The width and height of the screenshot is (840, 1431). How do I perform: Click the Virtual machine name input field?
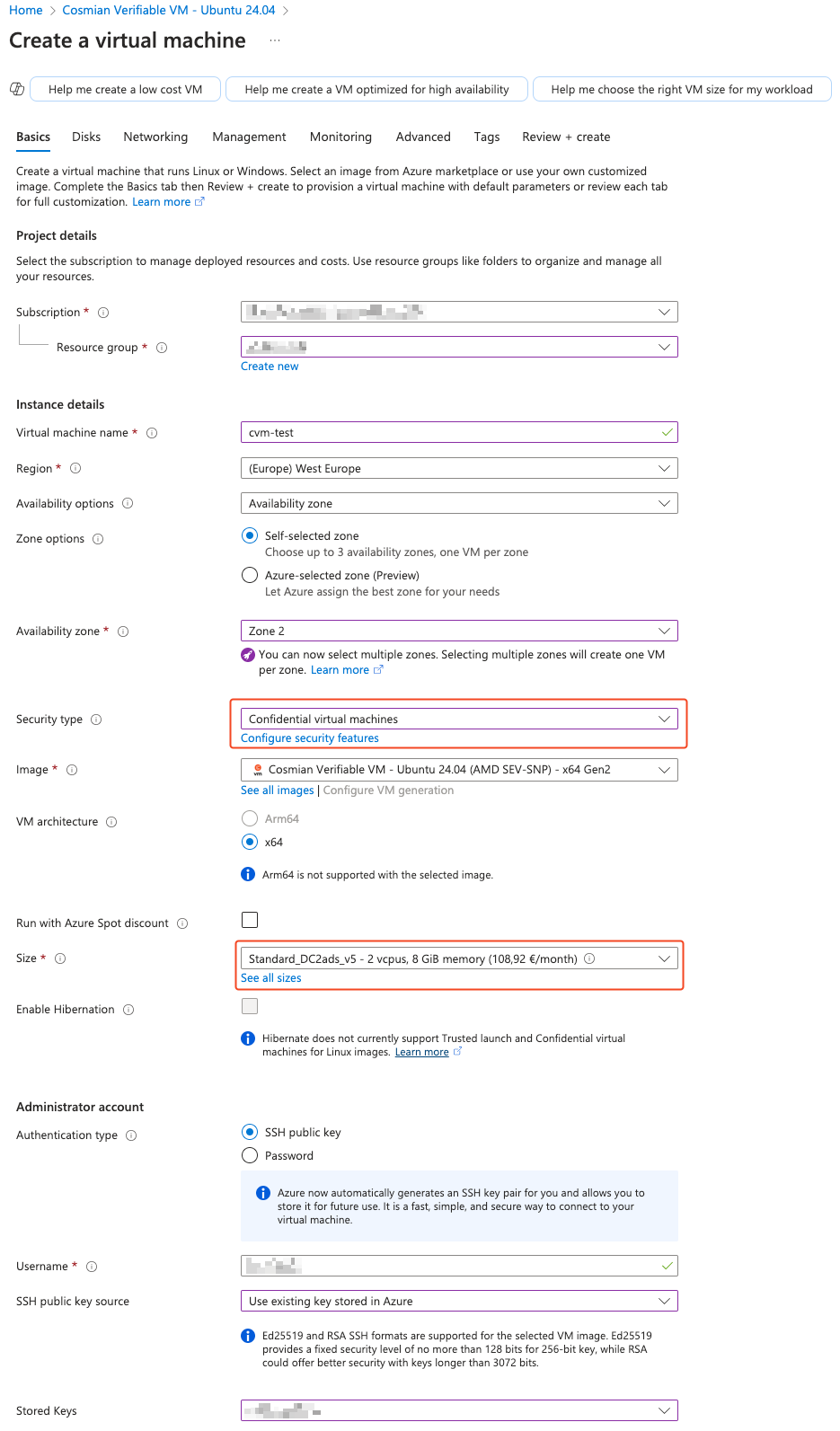pyautogui.click(x=459, y=432)
